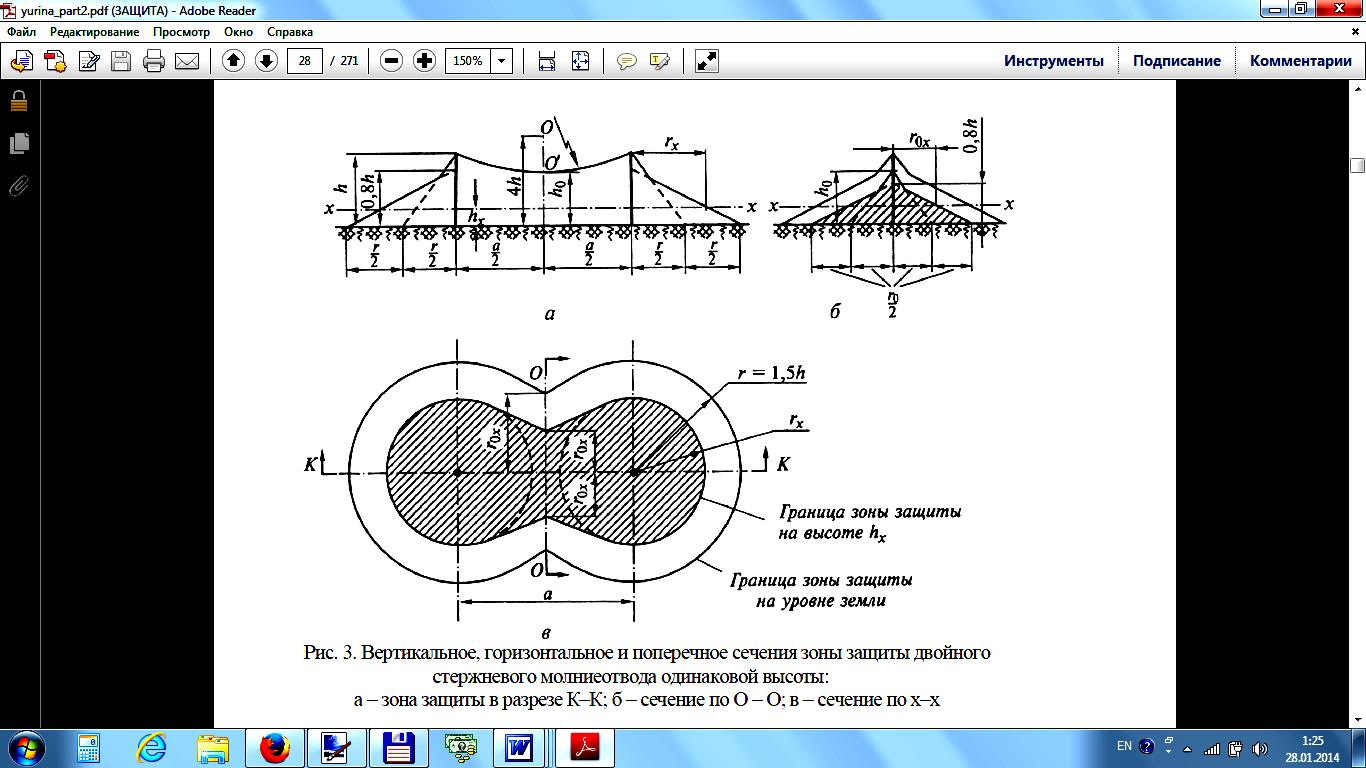The height and width of the screenshot is (768, 1366).
Task: Zoom out with the minus button
Action: (392, 61)
